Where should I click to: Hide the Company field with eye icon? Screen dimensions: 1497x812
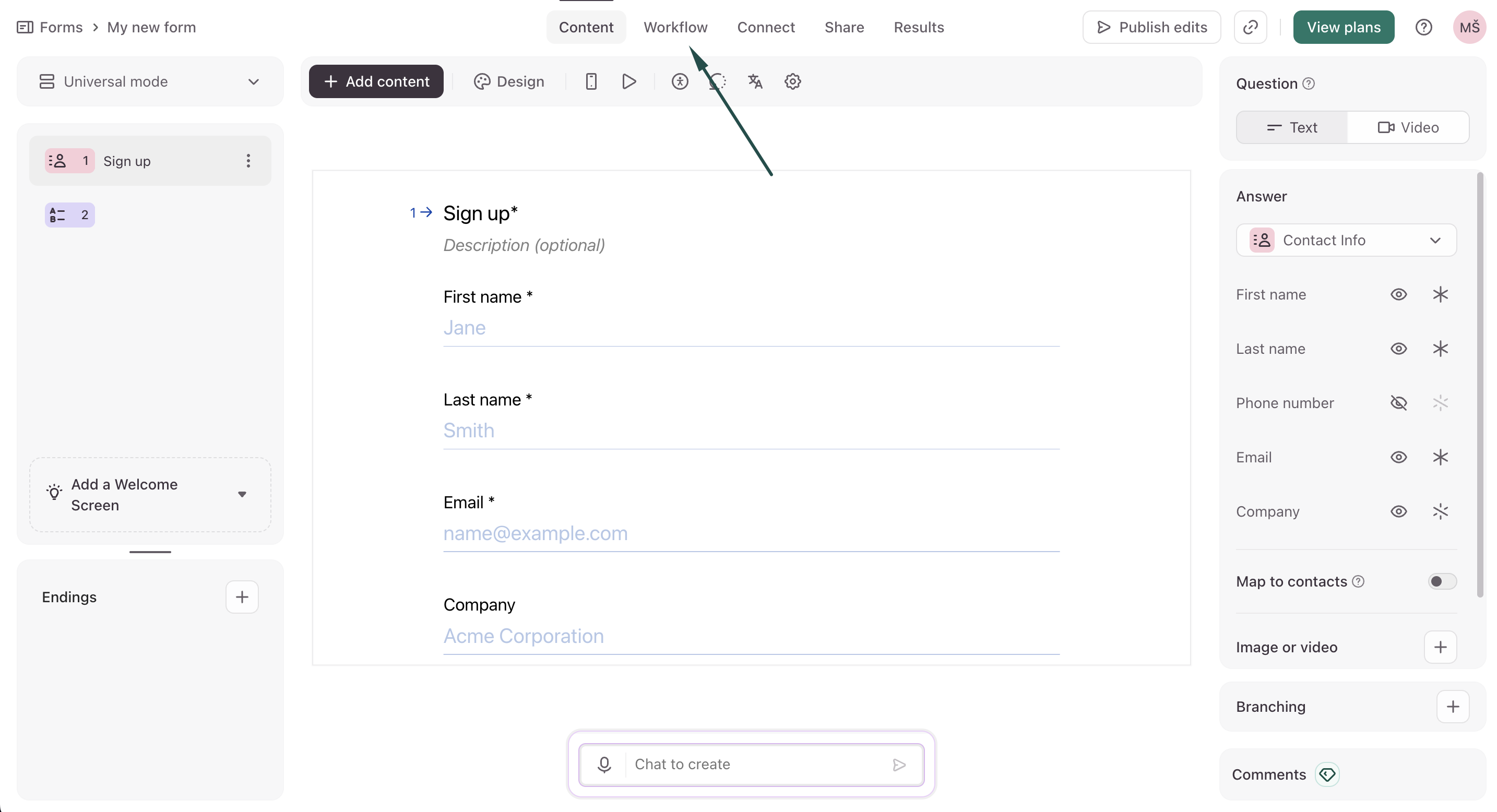(x=1399, y=512)
